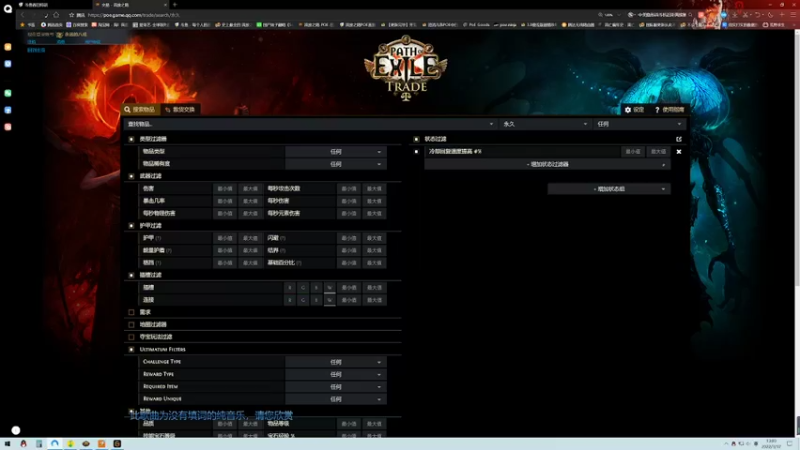Click the critical chance maximum field
This screenshot has width=800, height=450.
pos(250,201)
